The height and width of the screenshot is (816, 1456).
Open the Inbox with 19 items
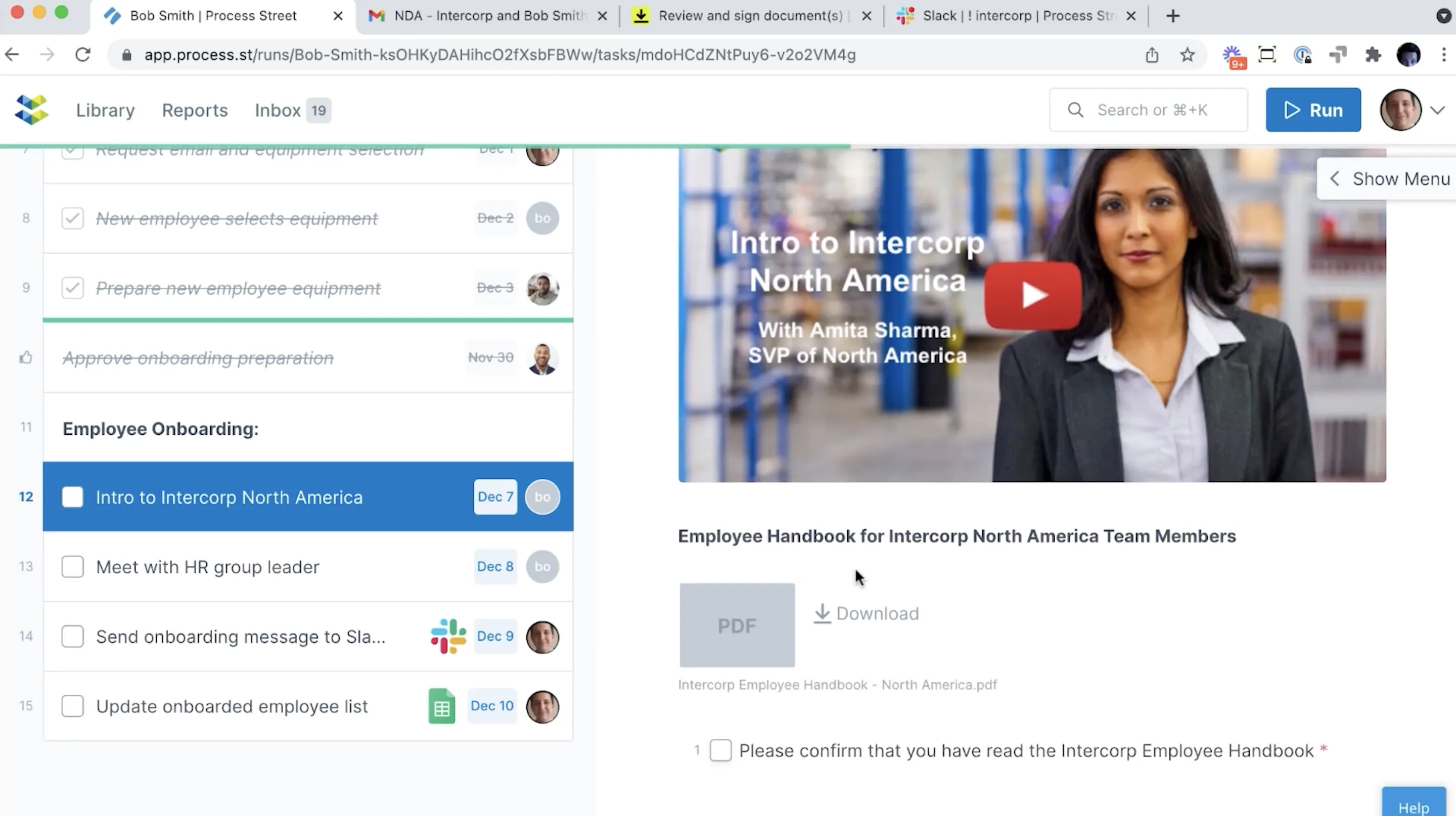tap(293, 110)
